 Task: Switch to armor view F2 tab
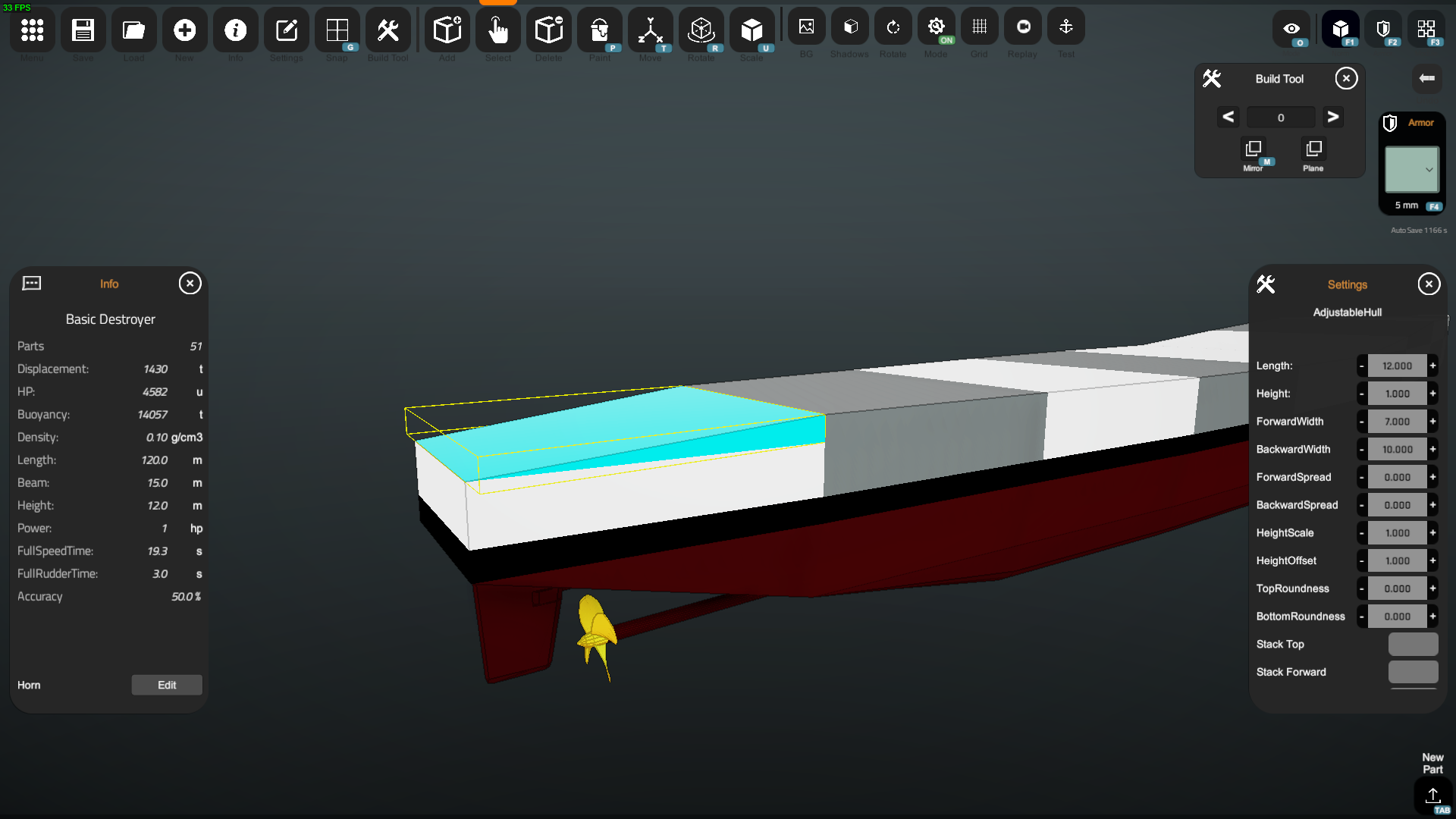click(1383, 29)
